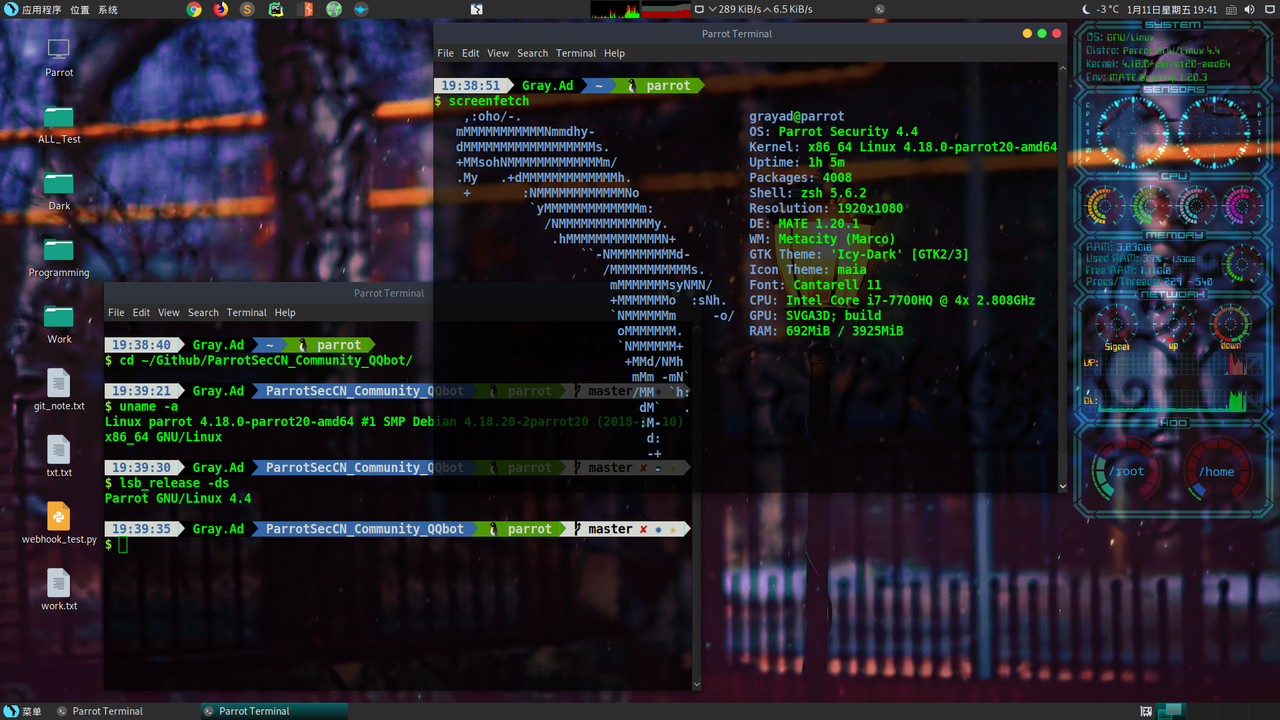This screenshot has height=720, width=1280.
Task: Launch PyCharm from the top panel
Action: pyautogui.click(x=275, y=9)
